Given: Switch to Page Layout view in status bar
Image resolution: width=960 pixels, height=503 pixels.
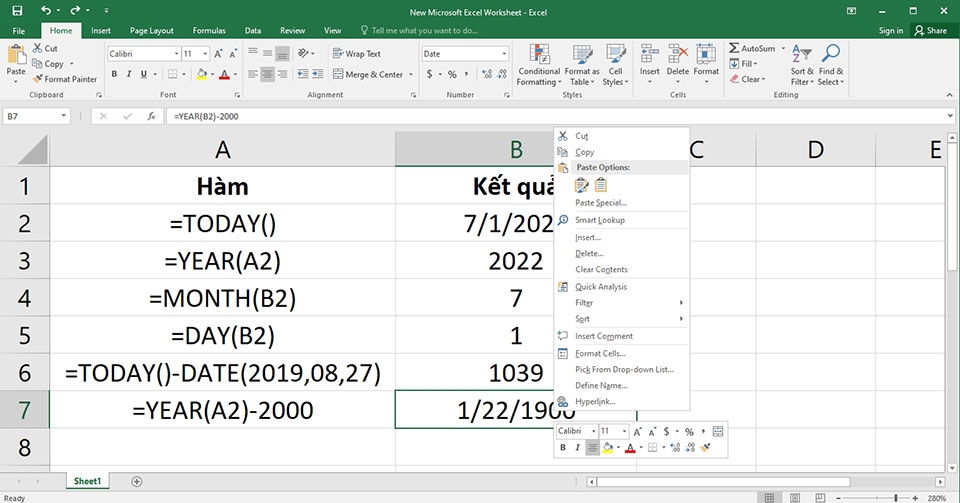Looking at the screenshot, I should 794,498.
